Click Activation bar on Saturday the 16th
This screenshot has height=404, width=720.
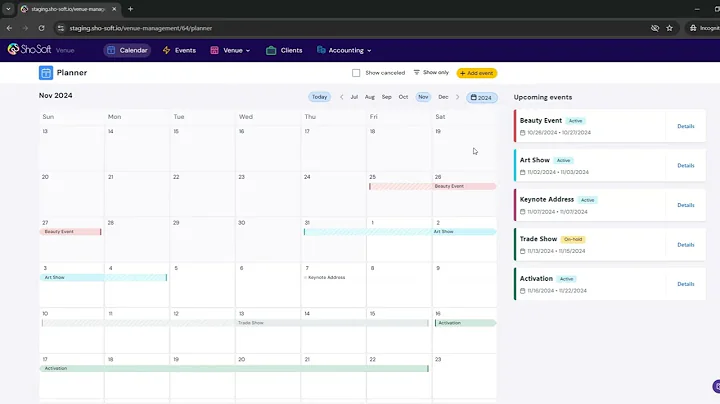tap(465, 323)
